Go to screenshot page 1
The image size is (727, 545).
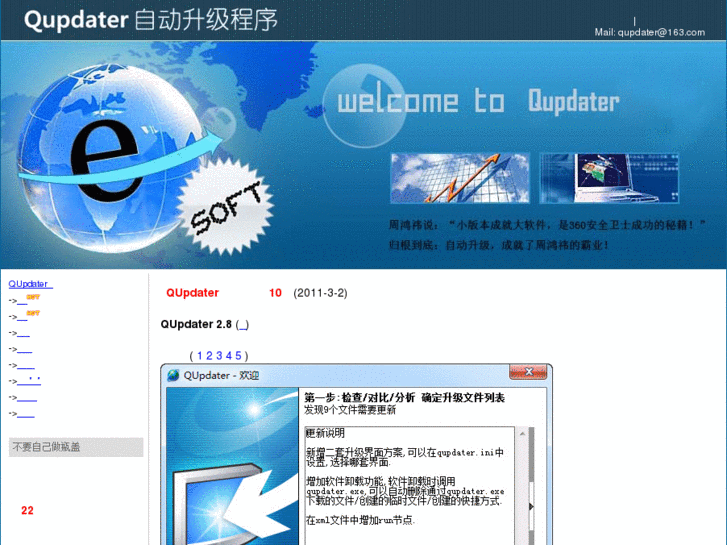[199, 356]
